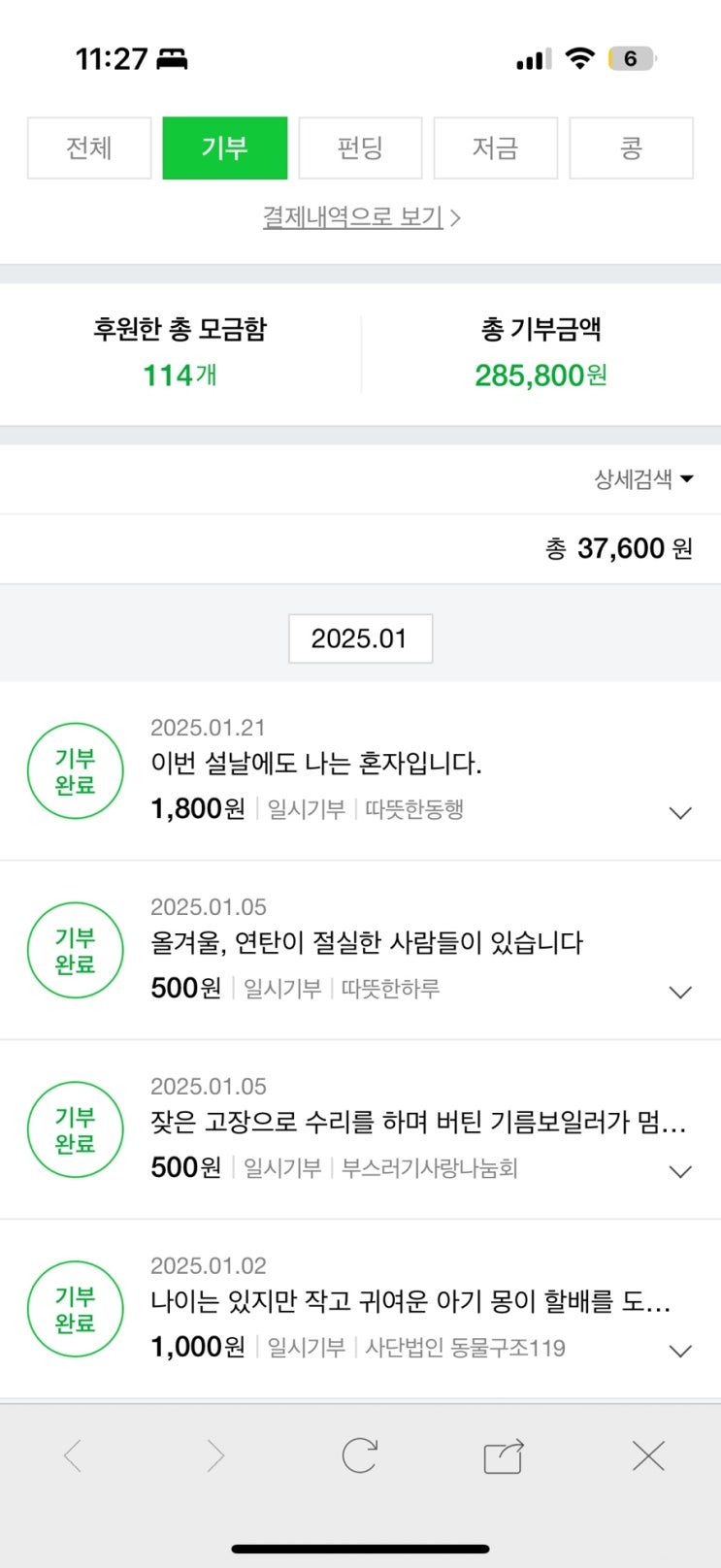Tap the browser back arrow icon
The width and height of the screenshot is (721, 1568).
(73, 1456)
